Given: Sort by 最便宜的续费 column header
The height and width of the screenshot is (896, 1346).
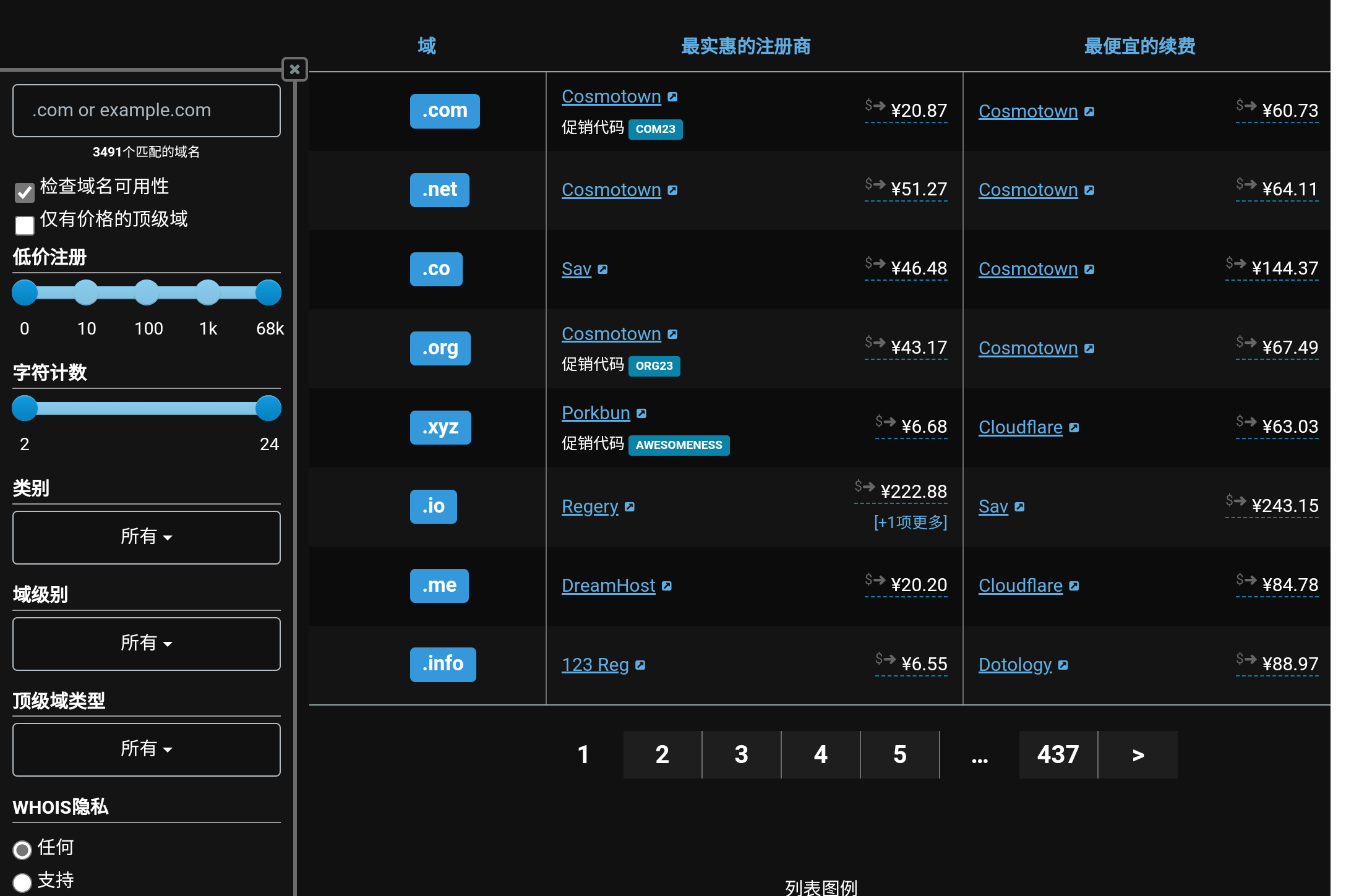Looking at the screenshot, I should click(1139, 46).
